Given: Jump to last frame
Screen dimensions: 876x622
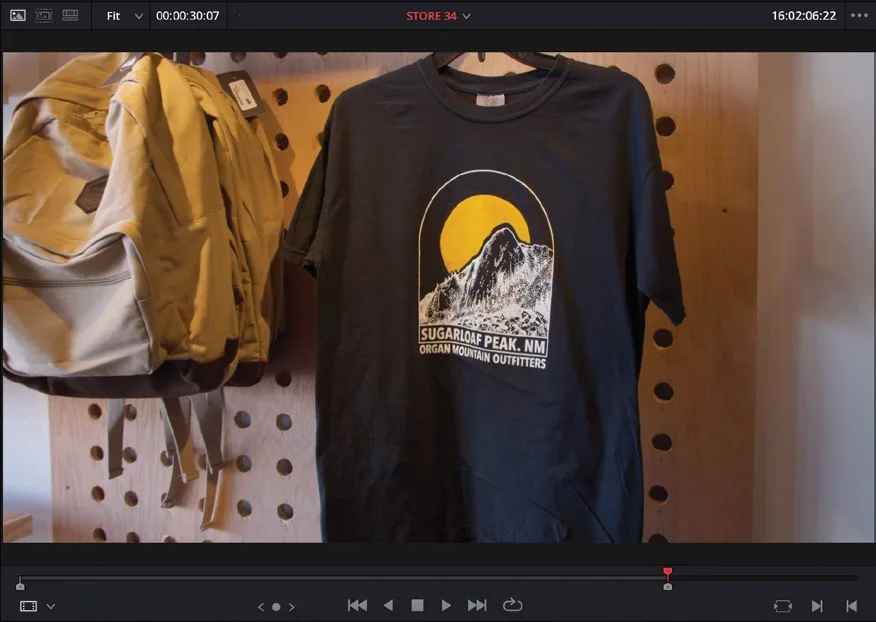Looking at the screenshot, I should tap(477, 605).
